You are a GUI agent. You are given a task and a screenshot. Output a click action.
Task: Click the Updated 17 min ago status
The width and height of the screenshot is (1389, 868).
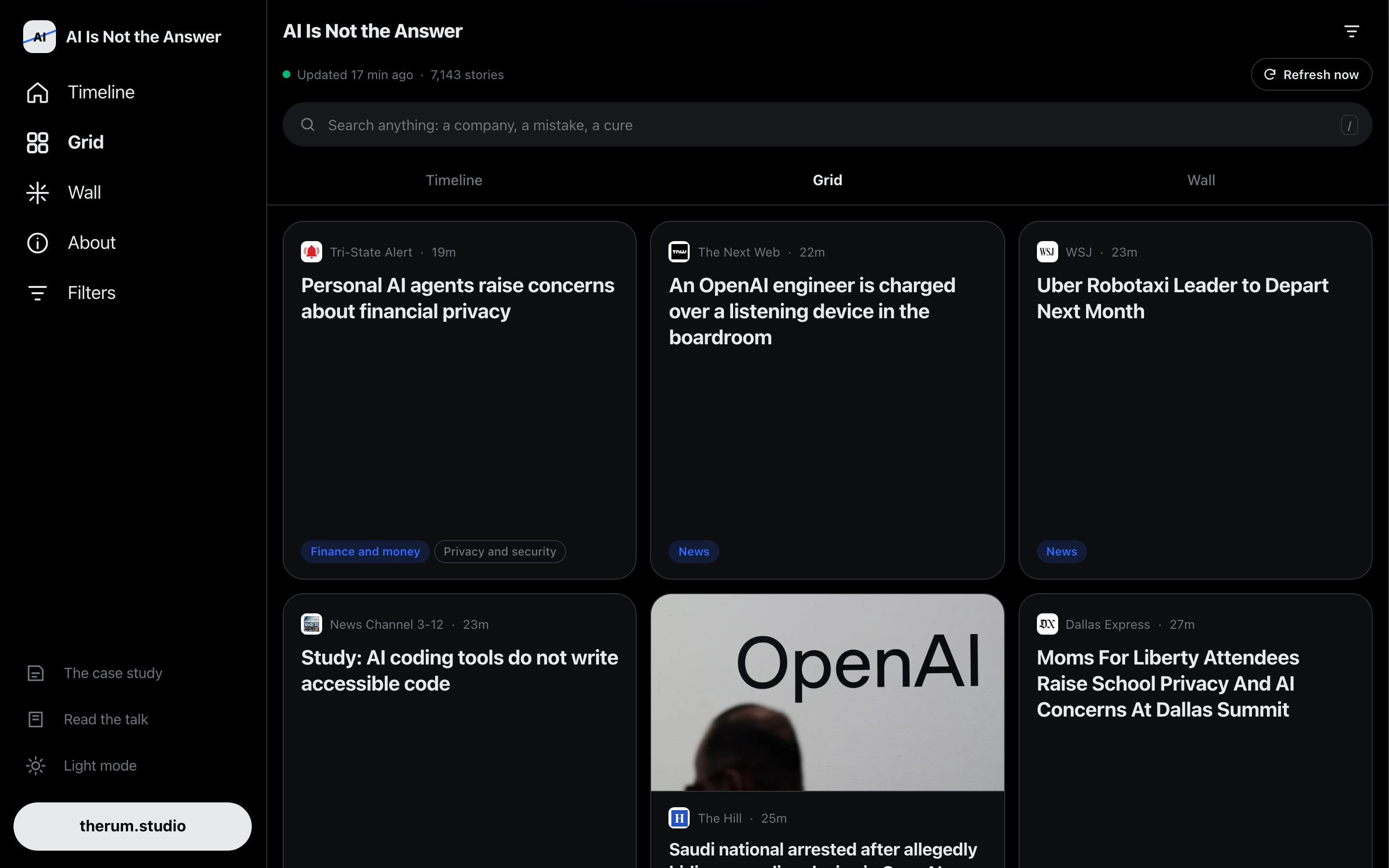pos(354,75)
